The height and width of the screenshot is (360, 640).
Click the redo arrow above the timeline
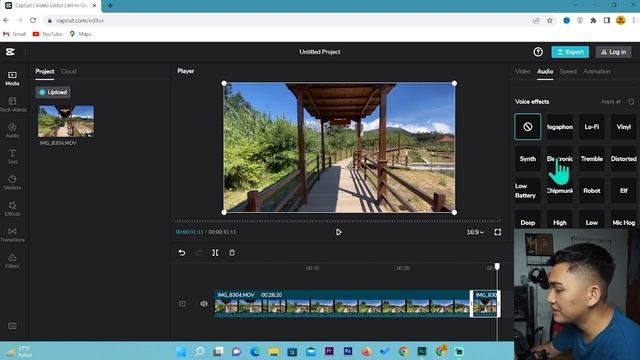(198, 253)
